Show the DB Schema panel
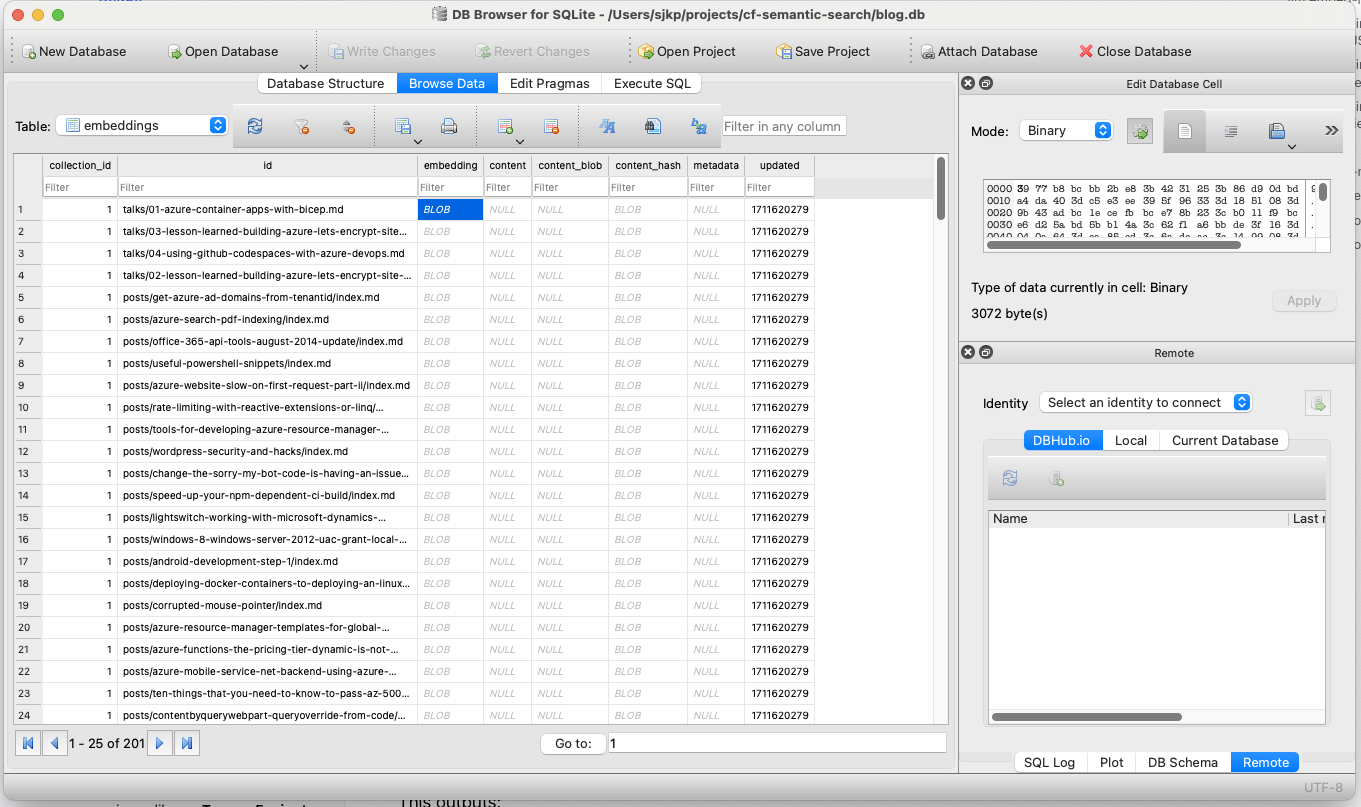Image resolution: width=1361 pixels, height=807 pixels. (1182, 762)
